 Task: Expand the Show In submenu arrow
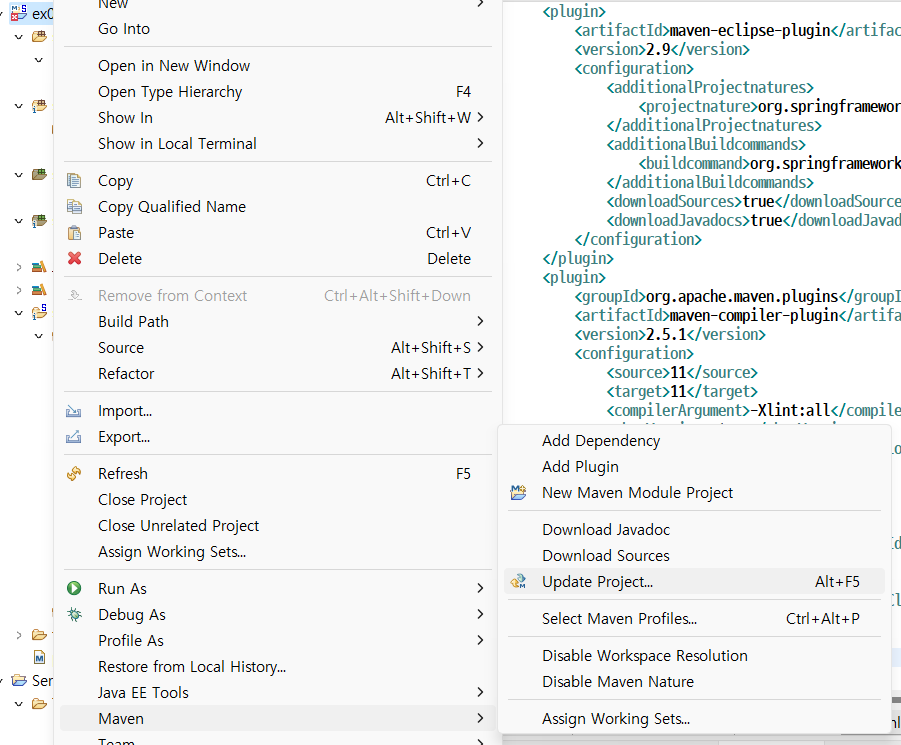pyautogui.click(x=480, y=117)
